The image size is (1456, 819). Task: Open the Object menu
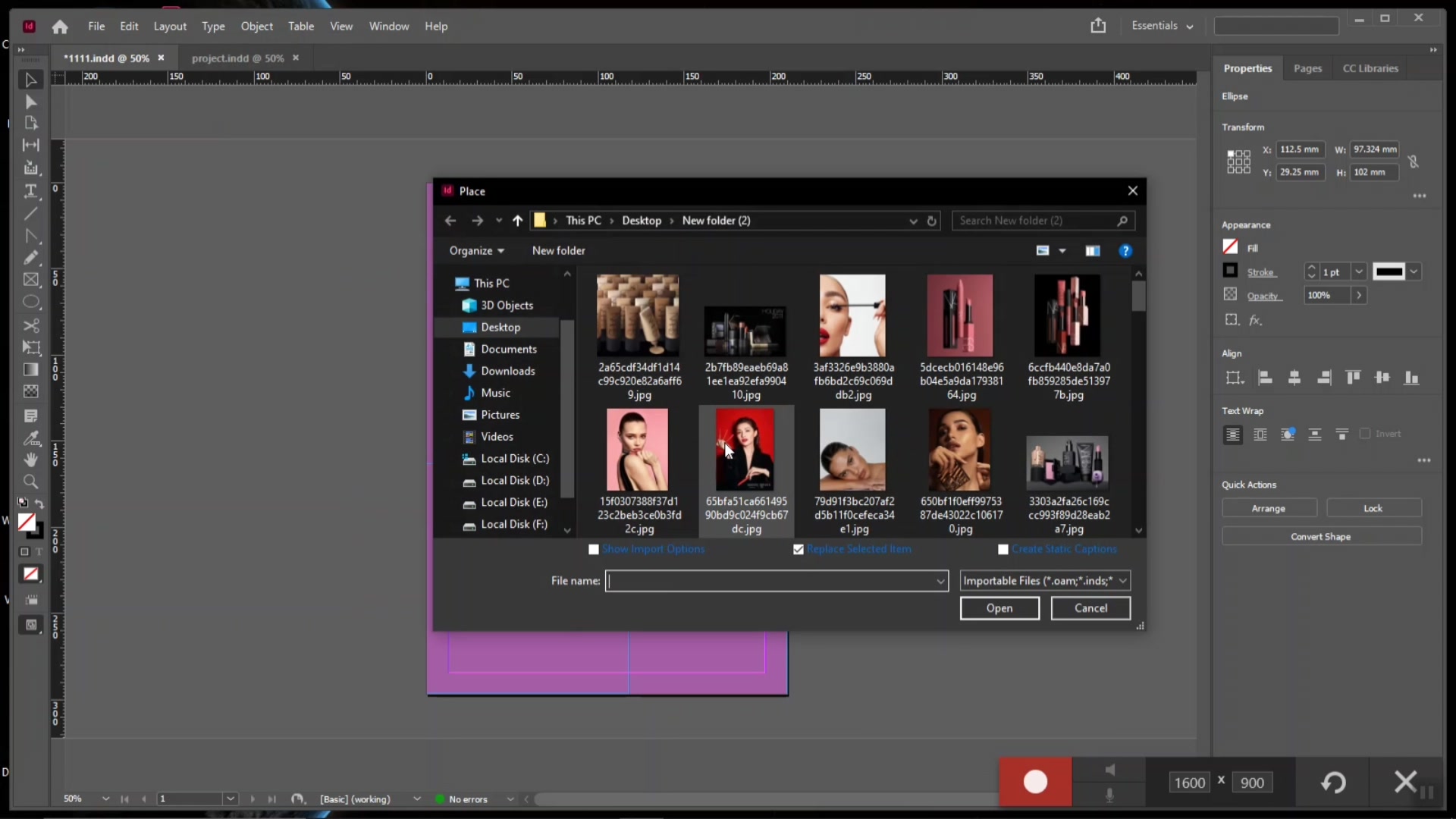point(256,26)
